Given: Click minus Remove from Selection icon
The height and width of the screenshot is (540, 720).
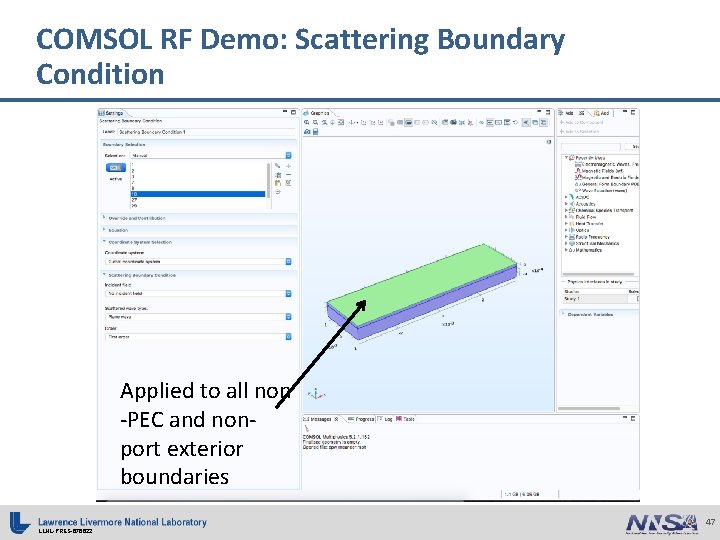Looking at the screenshot, I should 288,174.
